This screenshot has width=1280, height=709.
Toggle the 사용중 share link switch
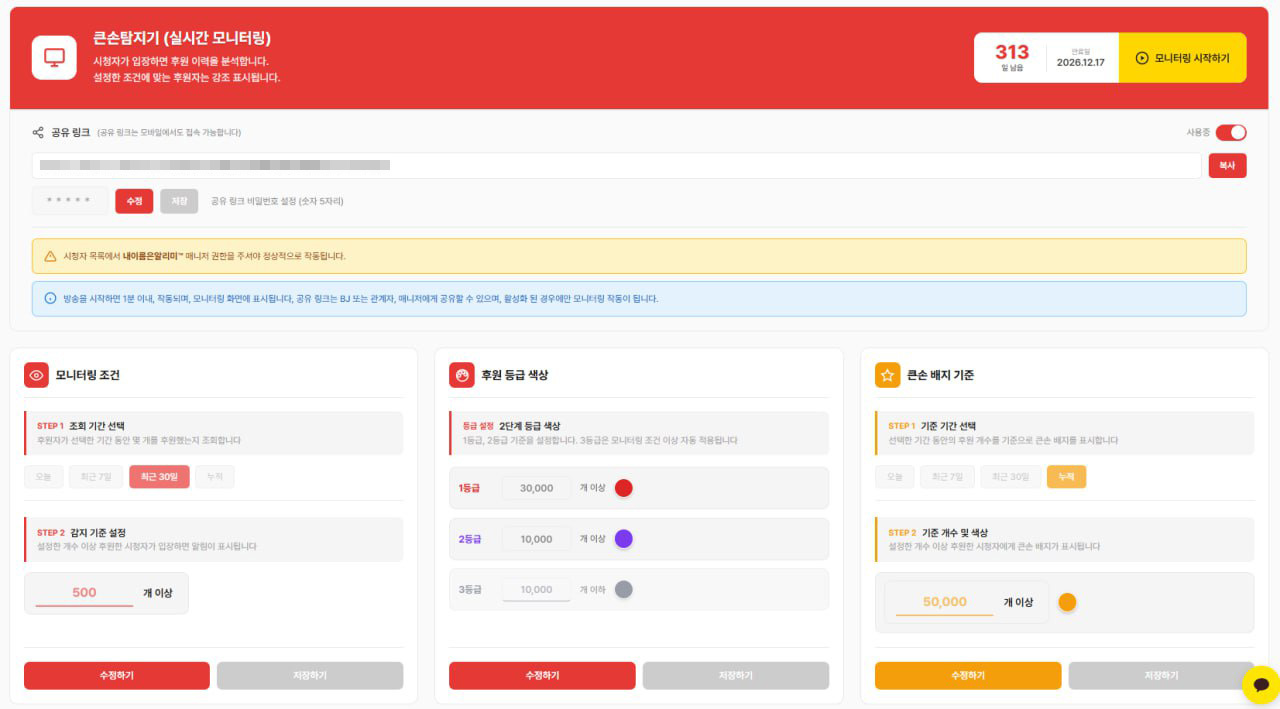[1230, 132]
